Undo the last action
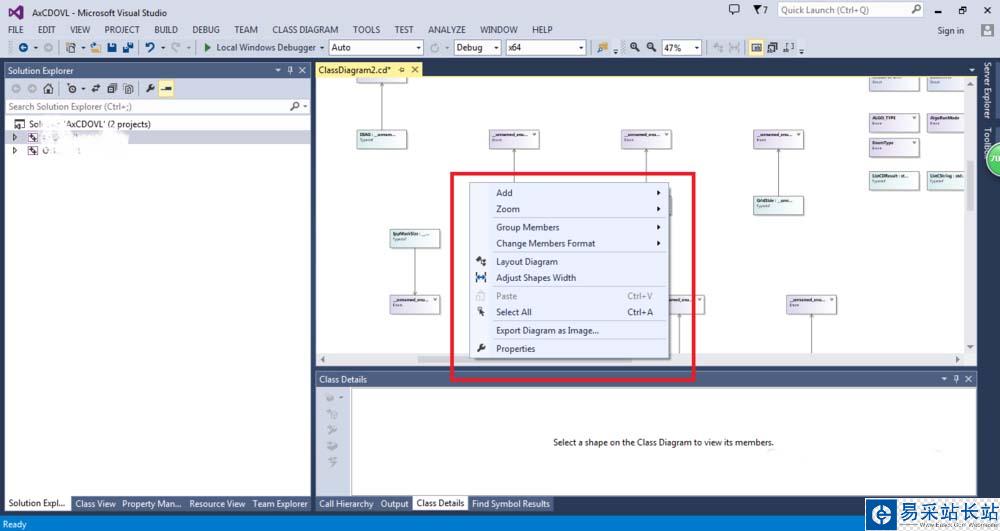Screen dimensions: 1000x531 (150, 48)
